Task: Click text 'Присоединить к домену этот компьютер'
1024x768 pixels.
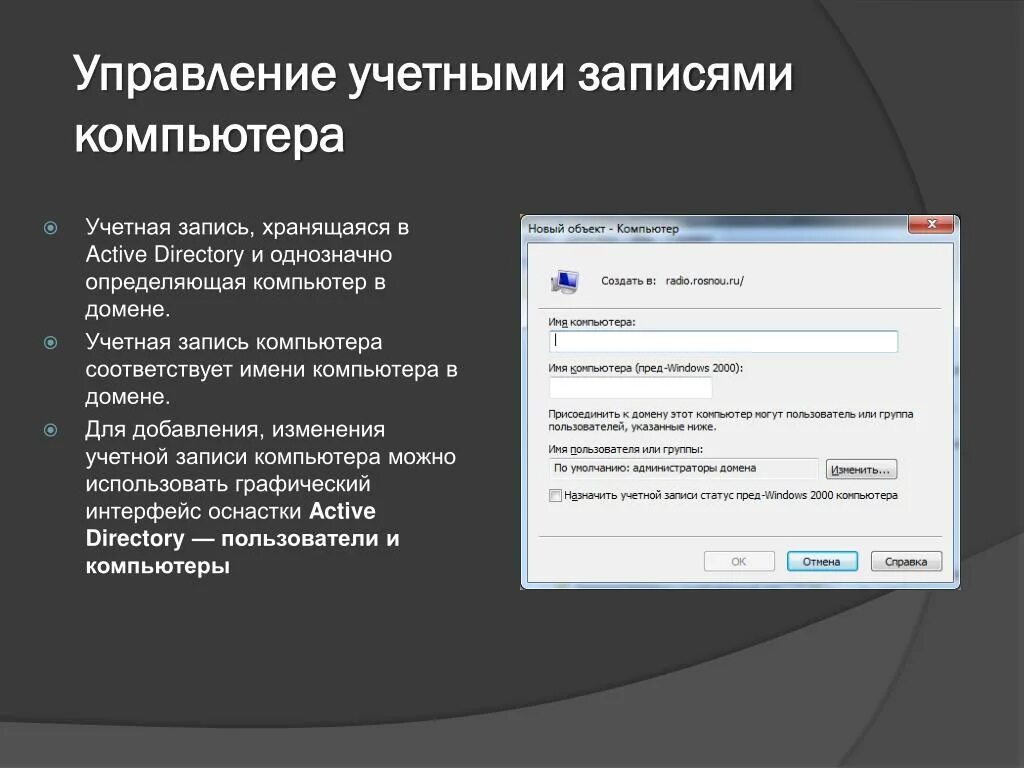Action: click(650, 414)
